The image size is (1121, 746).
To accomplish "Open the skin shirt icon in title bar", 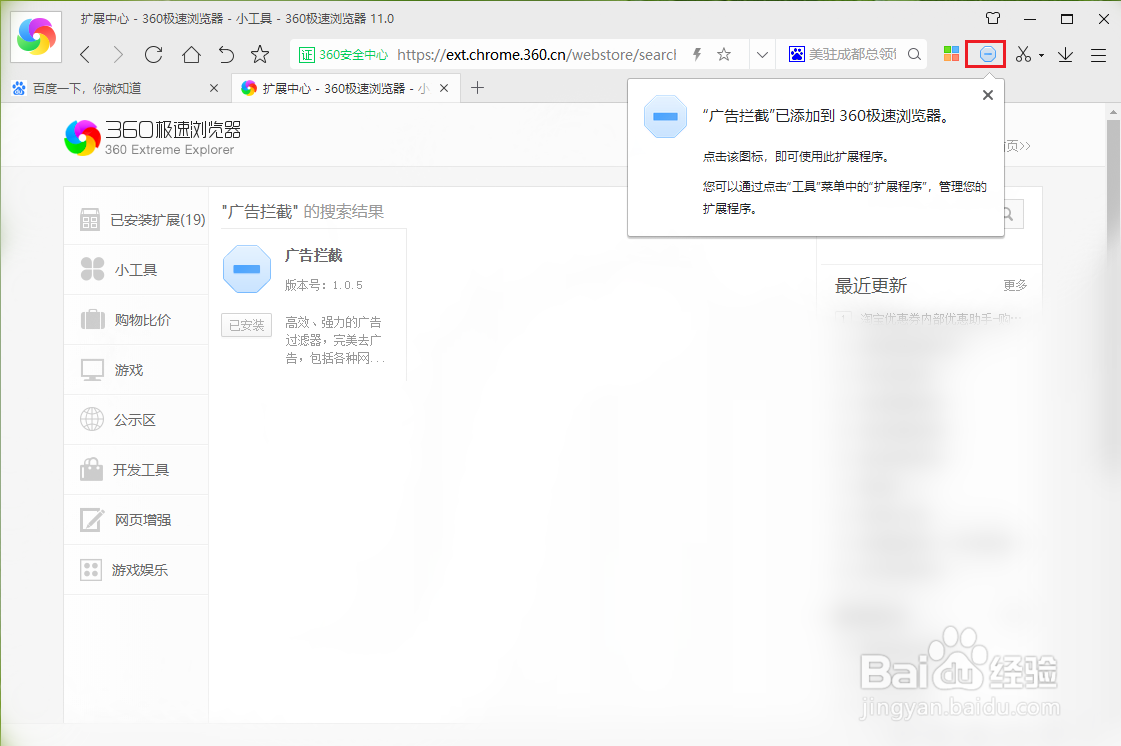I will point(993,19).
